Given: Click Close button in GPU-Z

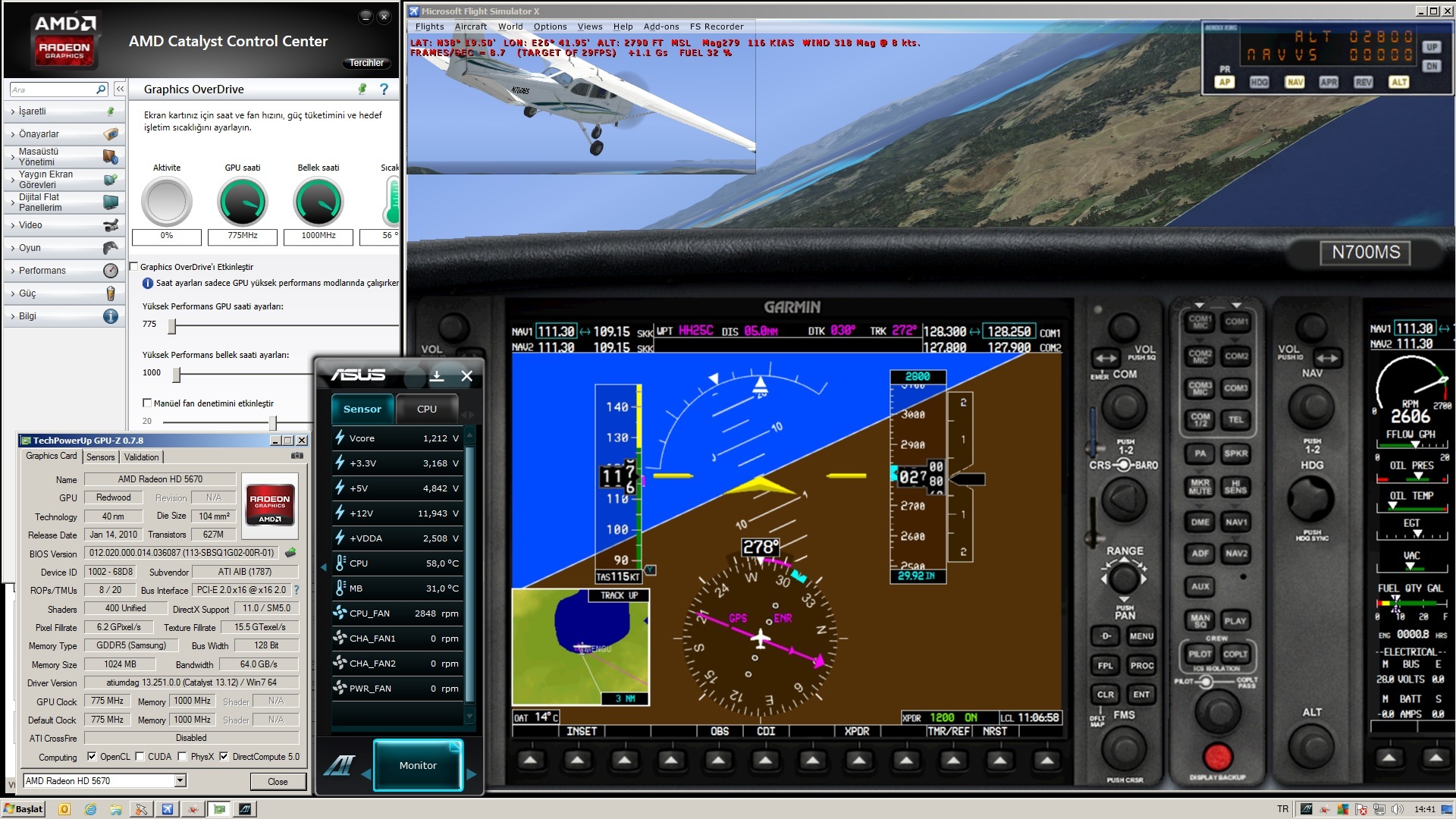Looking at the screenshot, I should [x=278, y=781].
